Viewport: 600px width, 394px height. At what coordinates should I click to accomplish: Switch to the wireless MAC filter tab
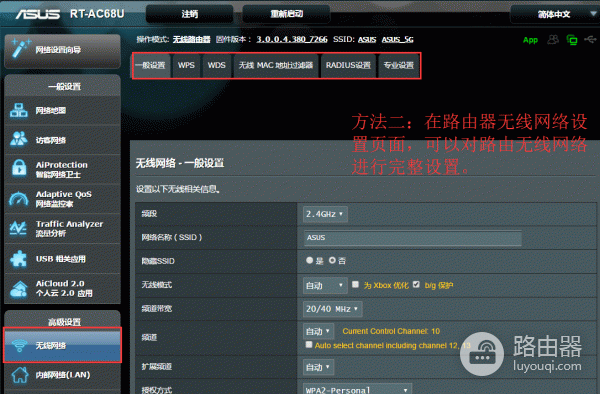[276, 65]
